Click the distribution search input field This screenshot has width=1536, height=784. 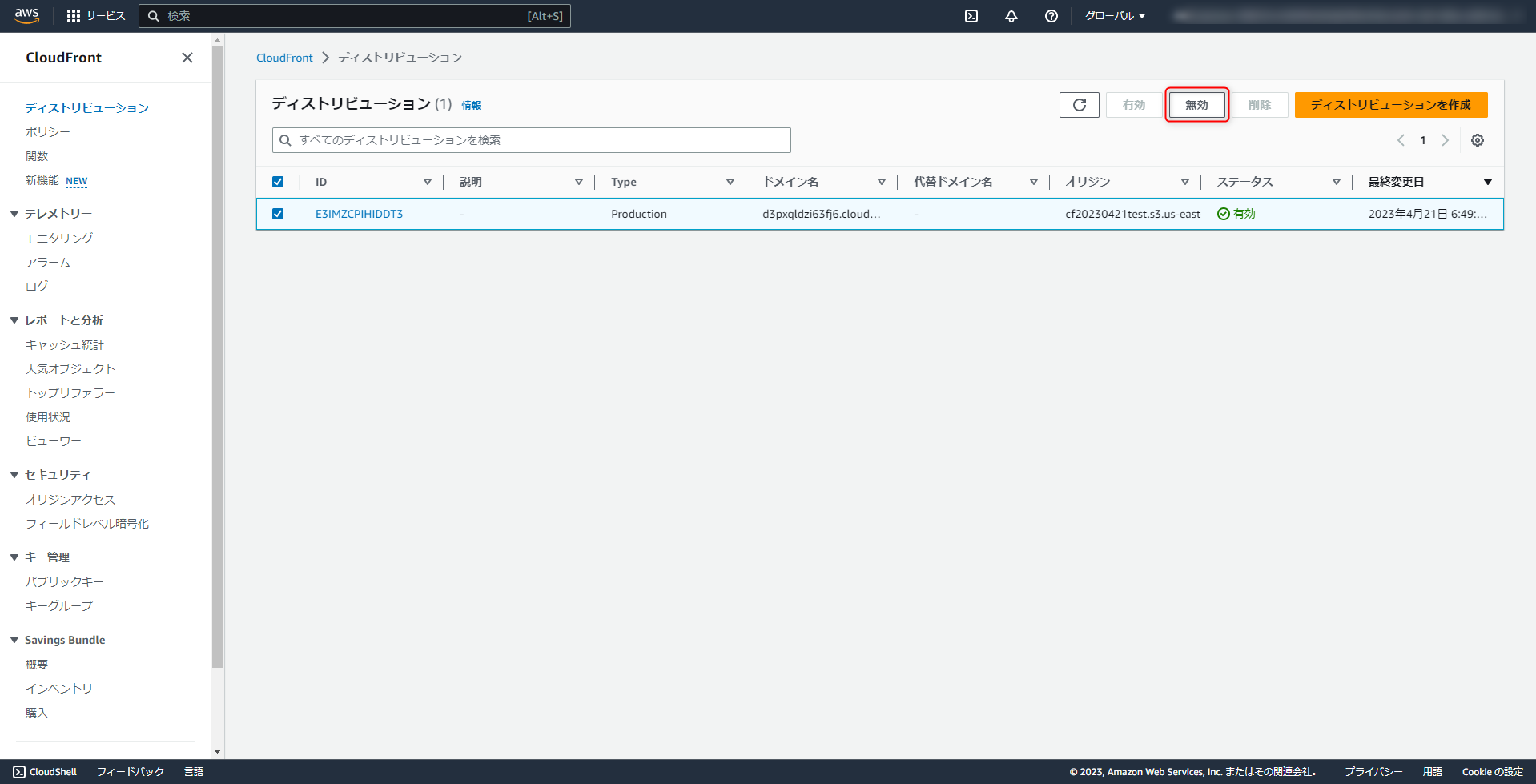[x=531, y=139]
